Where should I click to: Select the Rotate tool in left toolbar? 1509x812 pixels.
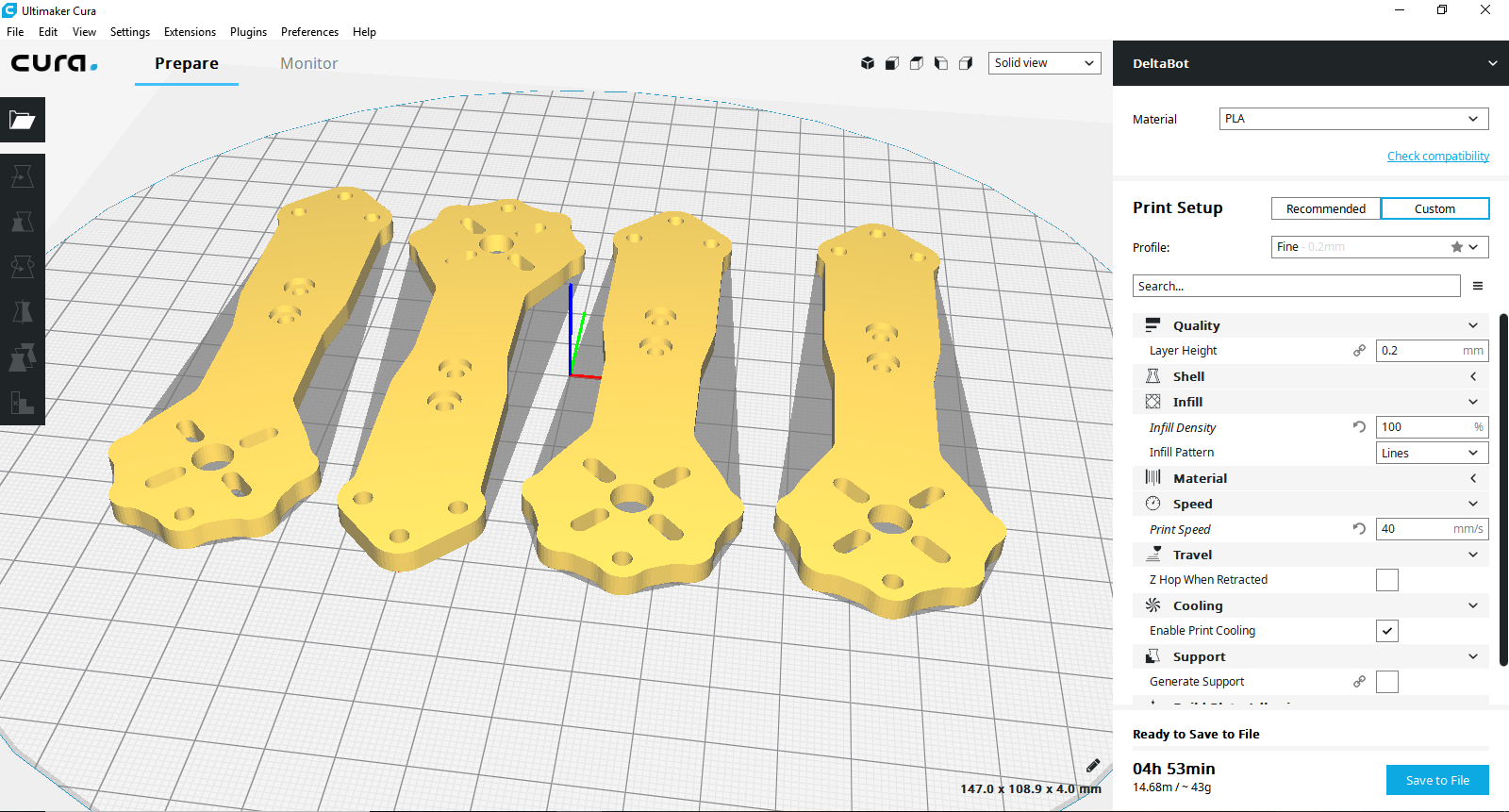pyautogui.click(x=23, y=267)
